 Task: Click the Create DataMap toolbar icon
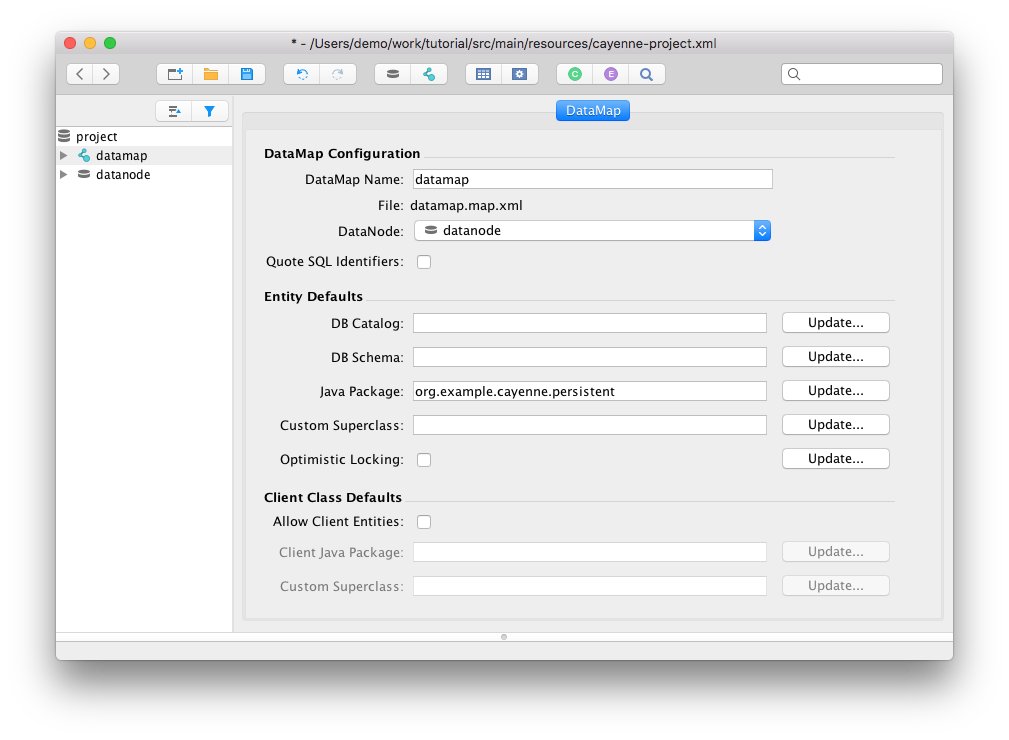pyautogui.click(x=429, y=74)
